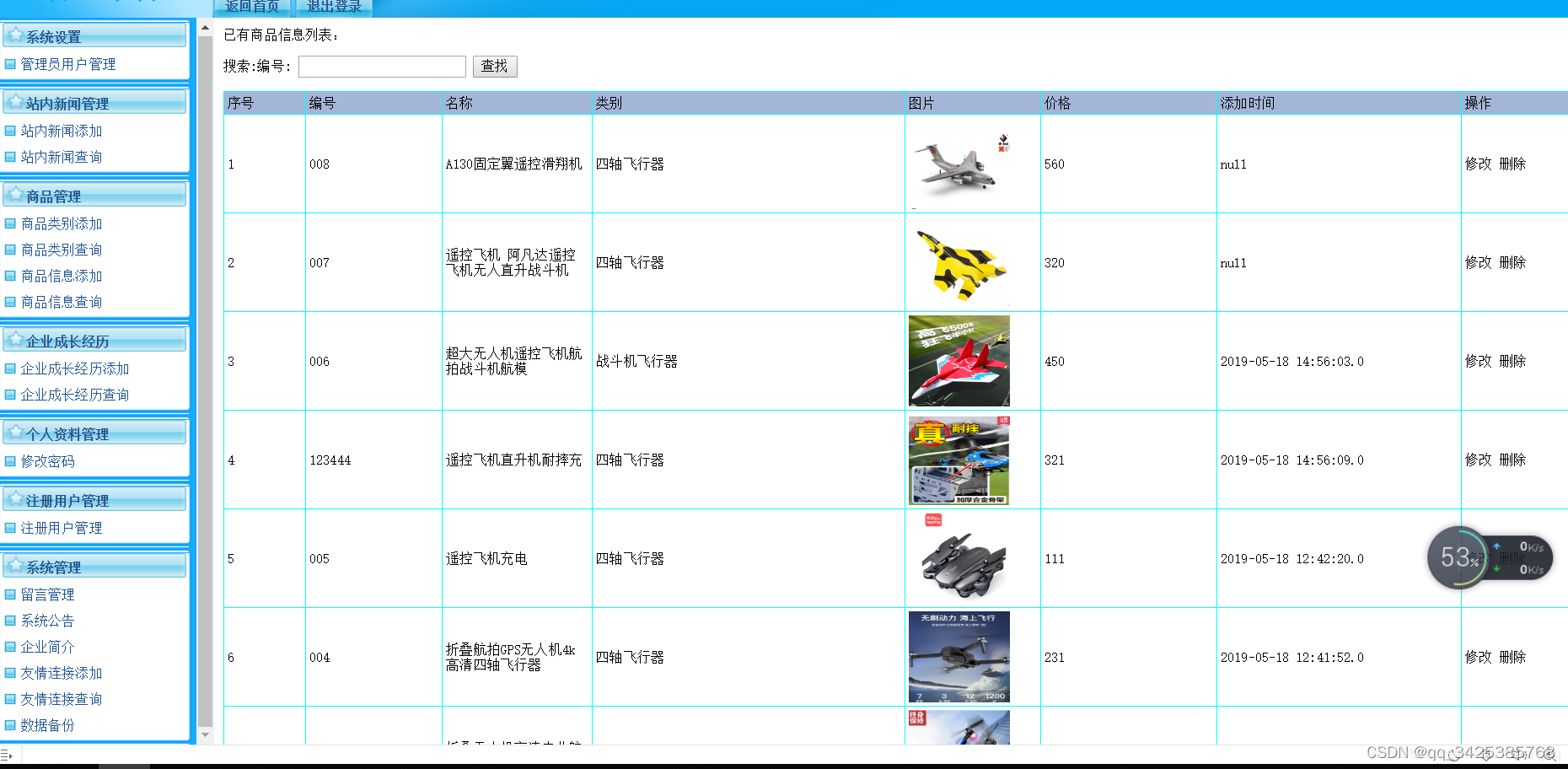Open 管理员用户管理 in the sidebar
The height and width of the screenshot is (769, 1568).
pyautogui.click(x=68, y=64)
